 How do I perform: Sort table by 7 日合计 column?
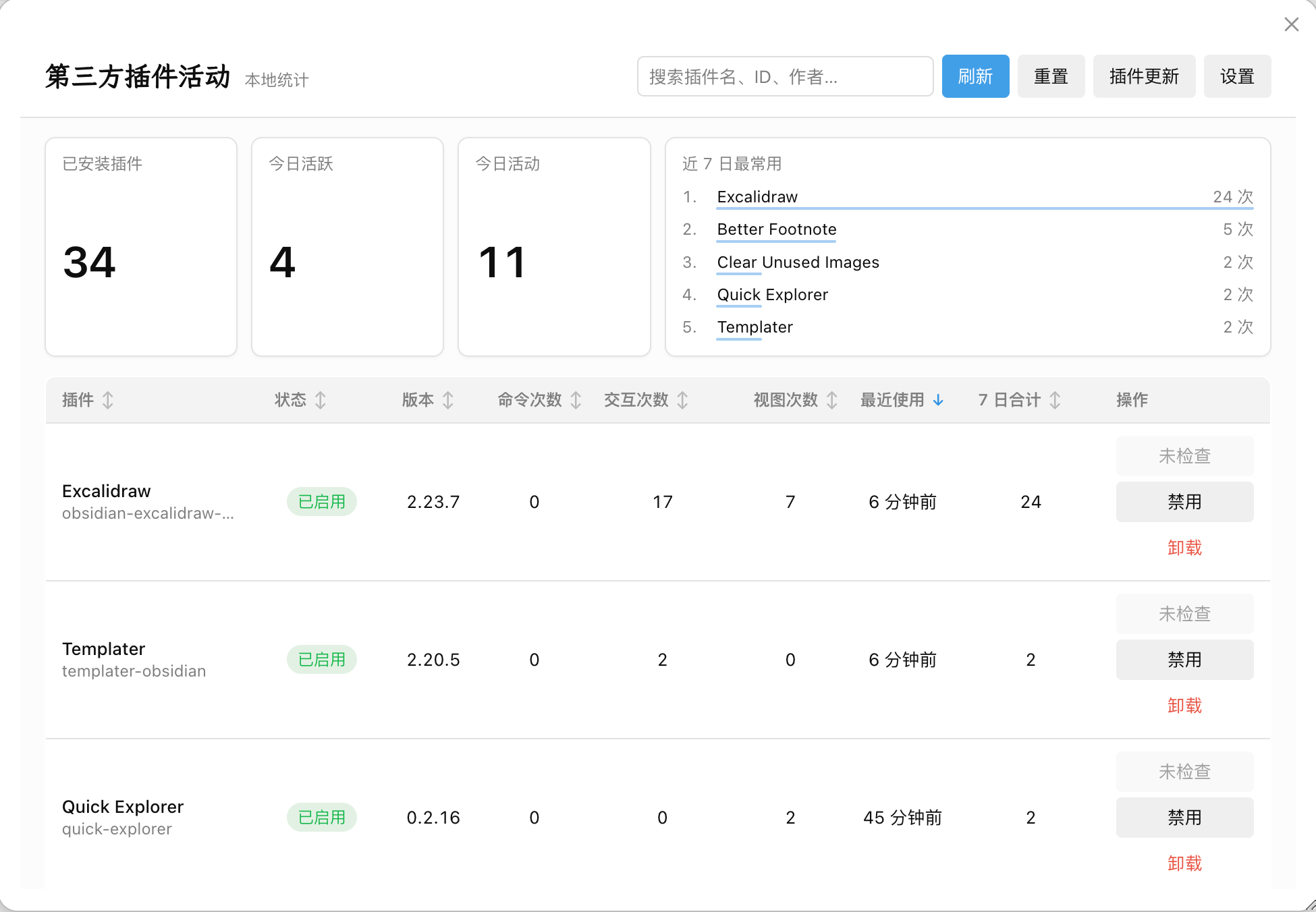[1020, 400]
